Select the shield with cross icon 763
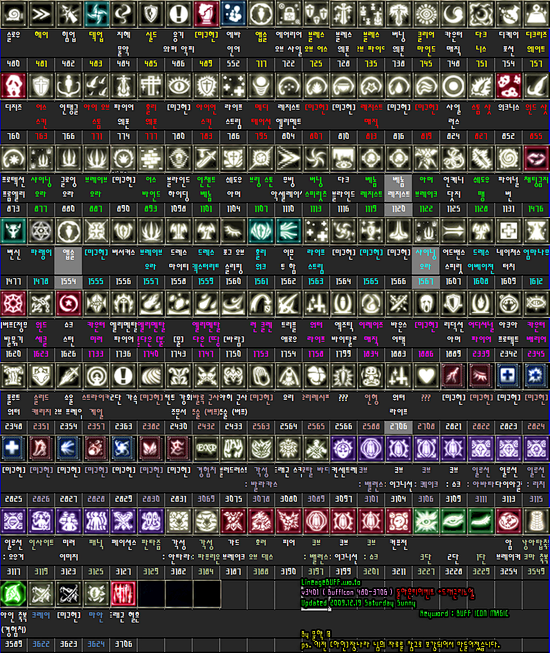Screen dimensions: 550x653 [41, 86]
